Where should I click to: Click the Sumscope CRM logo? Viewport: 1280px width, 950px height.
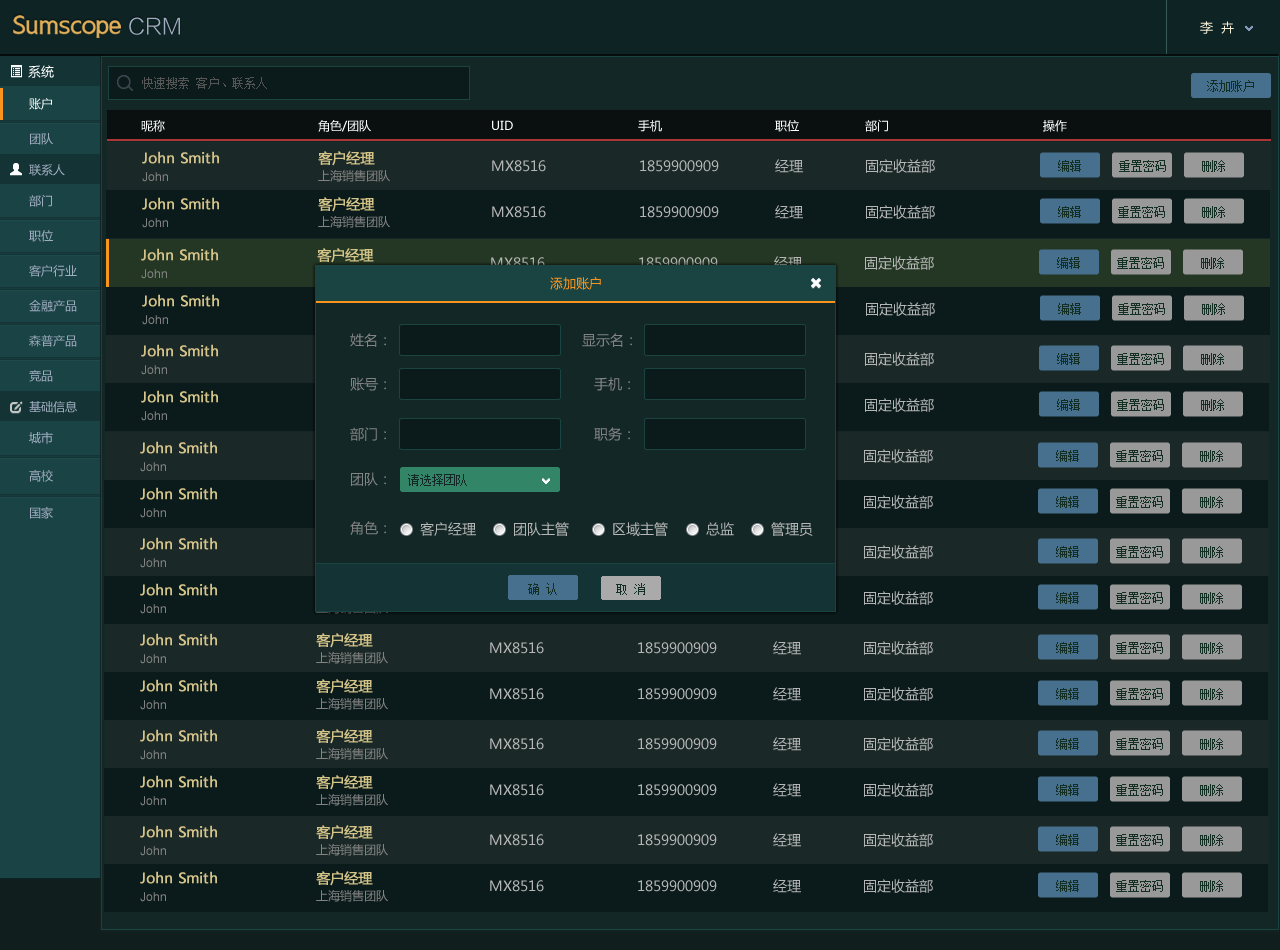(x=97, y=26)
